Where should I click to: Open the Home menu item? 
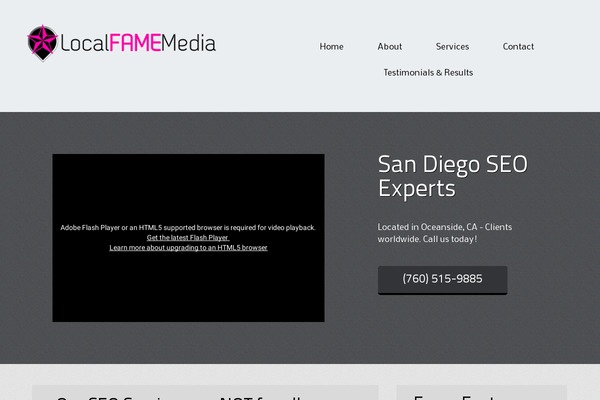(x=331, y=47)
